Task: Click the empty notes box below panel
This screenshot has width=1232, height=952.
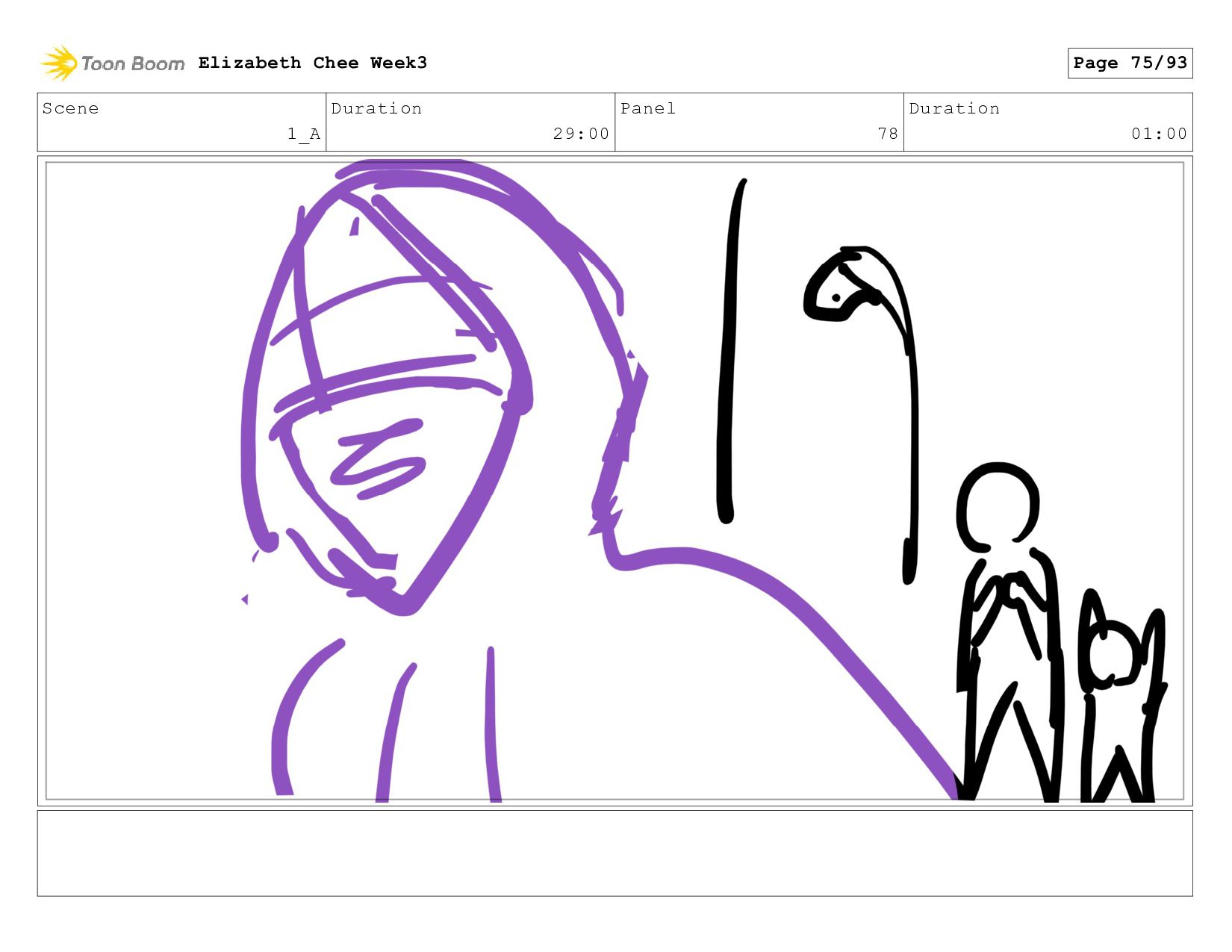Action: click(615, 853)
